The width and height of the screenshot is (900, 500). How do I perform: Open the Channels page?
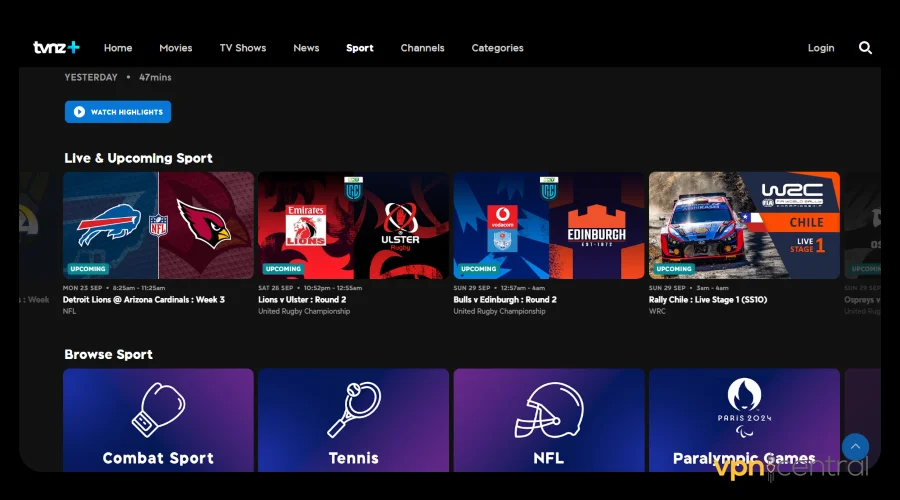coord(422,48)
